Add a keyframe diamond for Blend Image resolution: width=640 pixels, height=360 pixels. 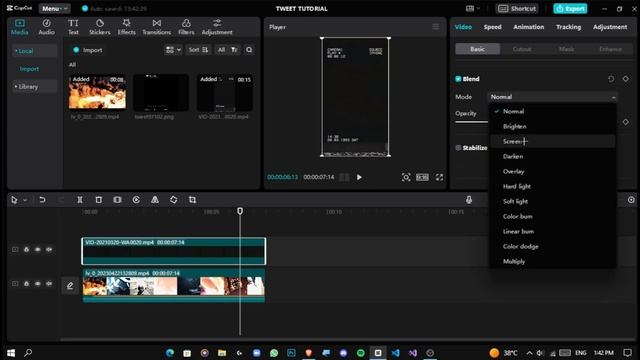[626, 79]
